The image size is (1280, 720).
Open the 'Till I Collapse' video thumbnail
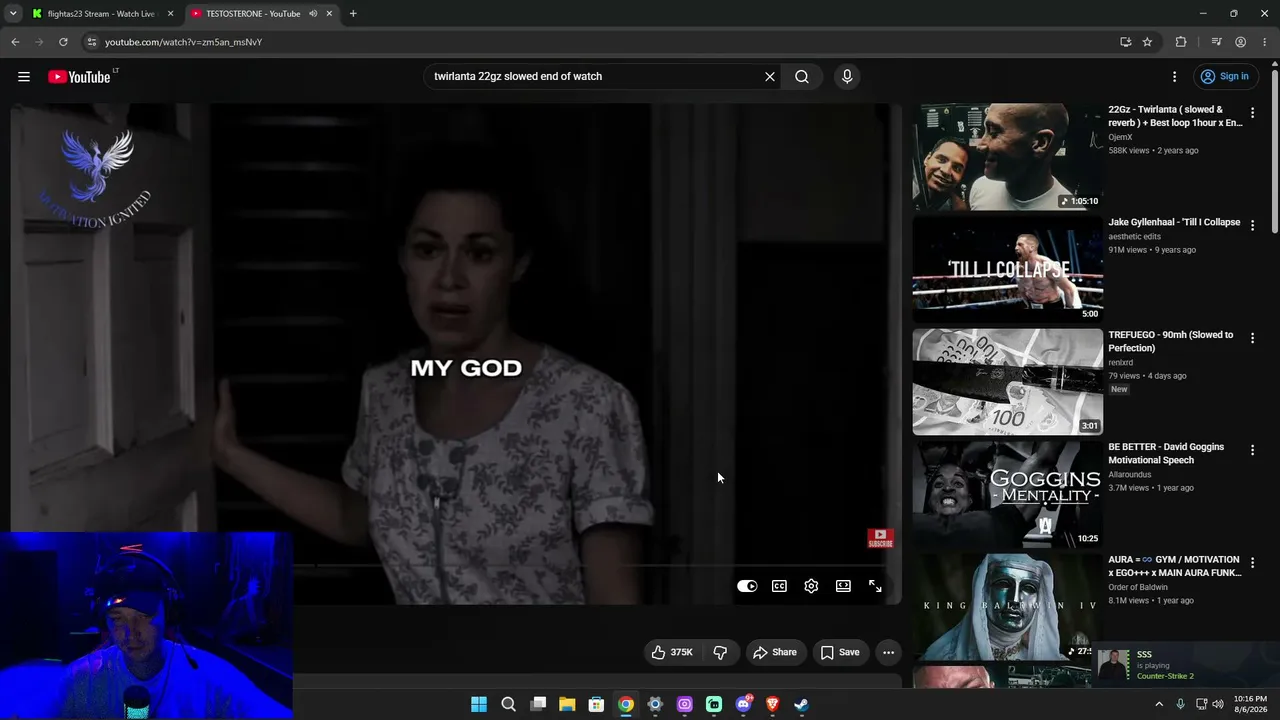(1007, 269)
